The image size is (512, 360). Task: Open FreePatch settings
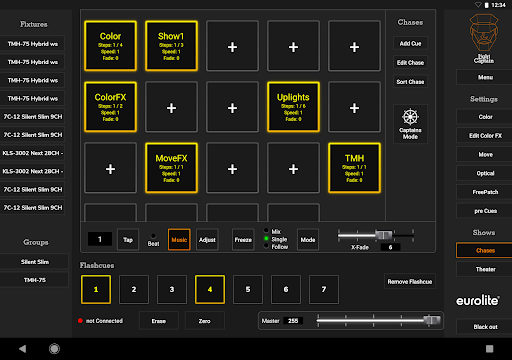[x=485, y=192]
